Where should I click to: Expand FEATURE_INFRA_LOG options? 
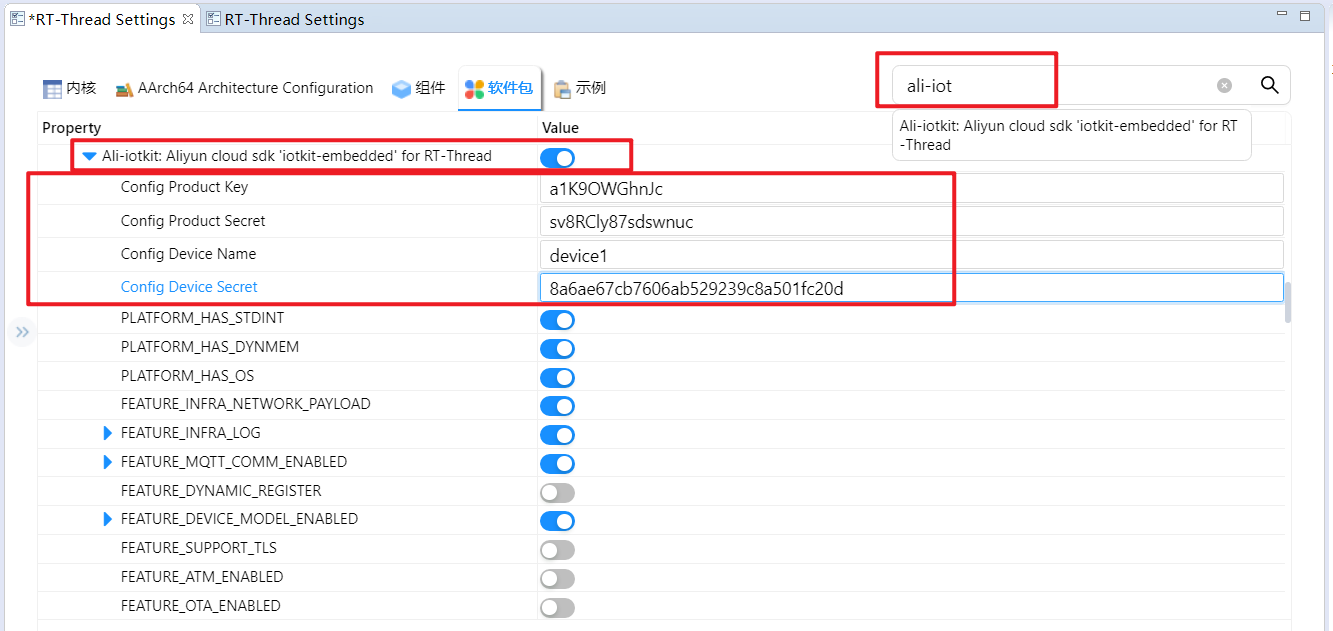[108, 433]
